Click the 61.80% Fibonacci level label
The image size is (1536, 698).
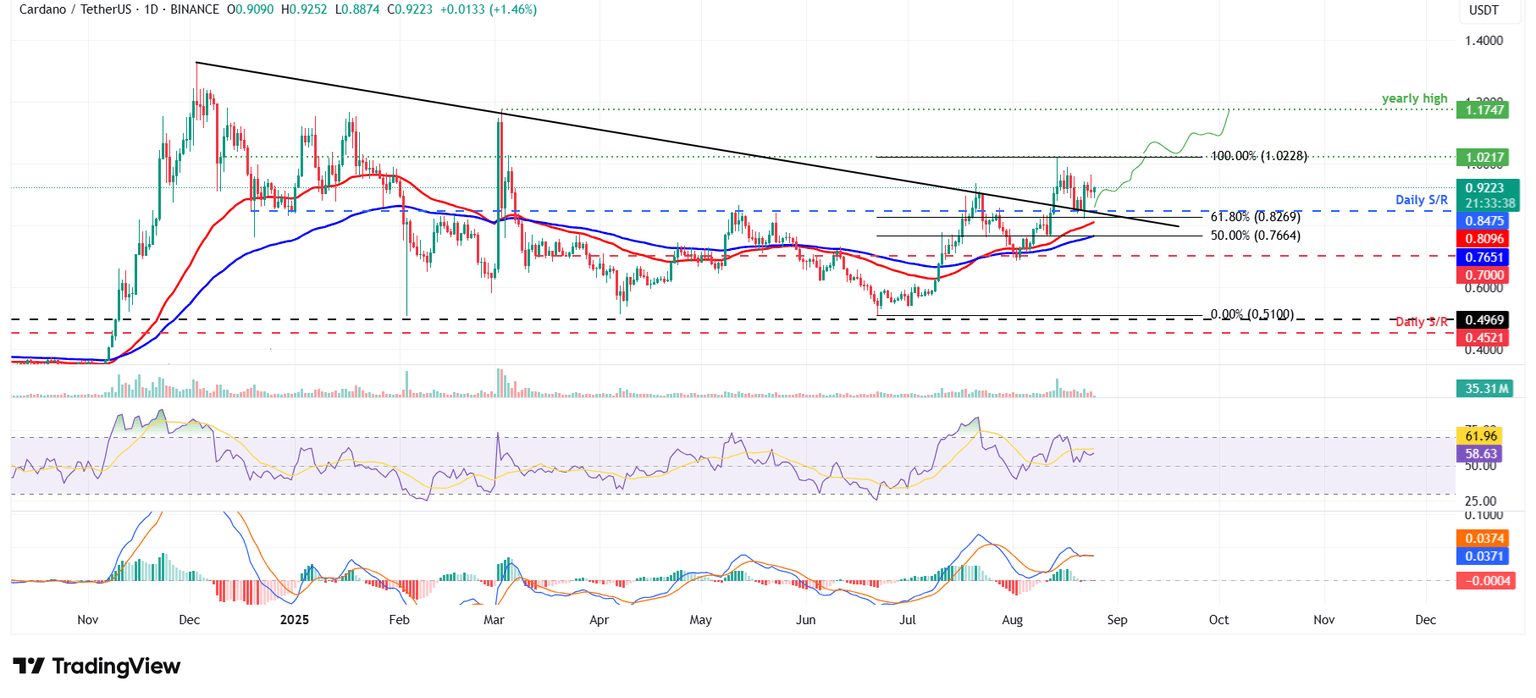[x=1256, y=215]
